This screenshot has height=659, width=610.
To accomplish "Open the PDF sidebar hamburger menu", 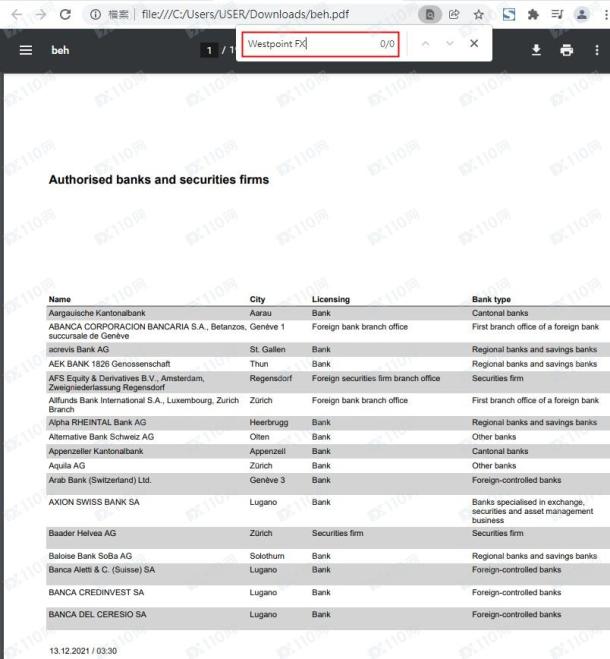I will (x=26, y=50).
